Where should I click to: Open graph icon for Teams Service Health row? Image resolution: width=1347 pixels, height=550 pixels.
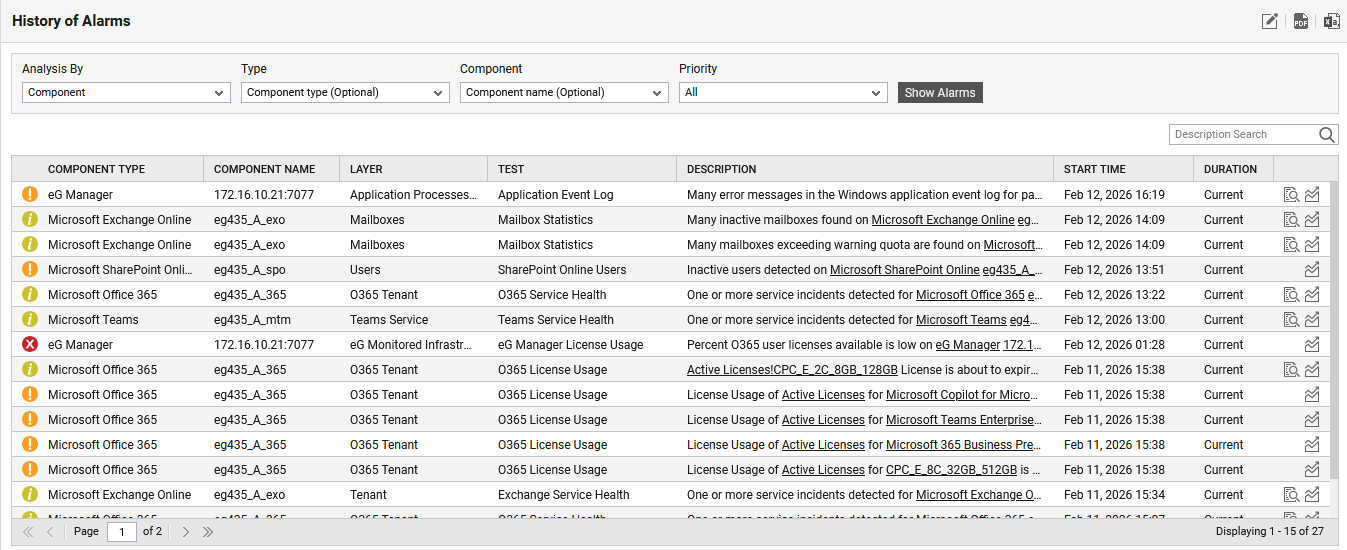[x=1312, y=320]
